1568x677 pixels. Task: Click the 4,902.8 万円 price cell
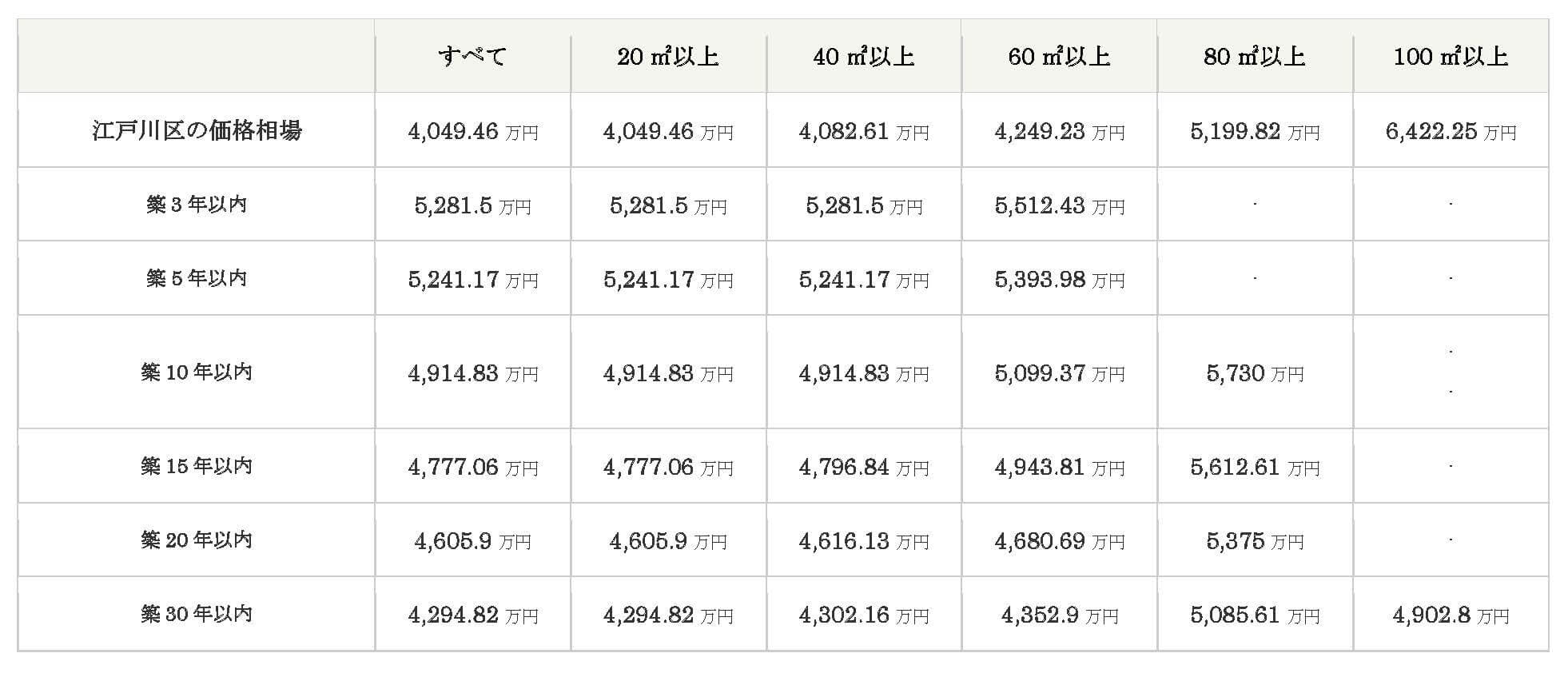tap(1451, 615)
